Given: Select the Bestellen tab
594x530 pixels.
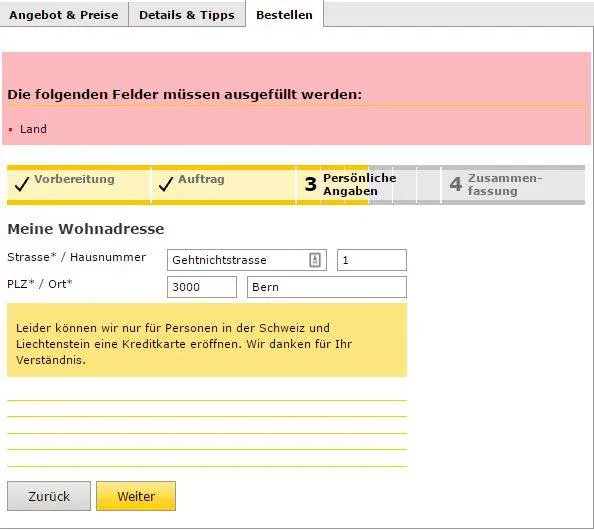Looking at the screenshot, I should click(x=284, y=15).
